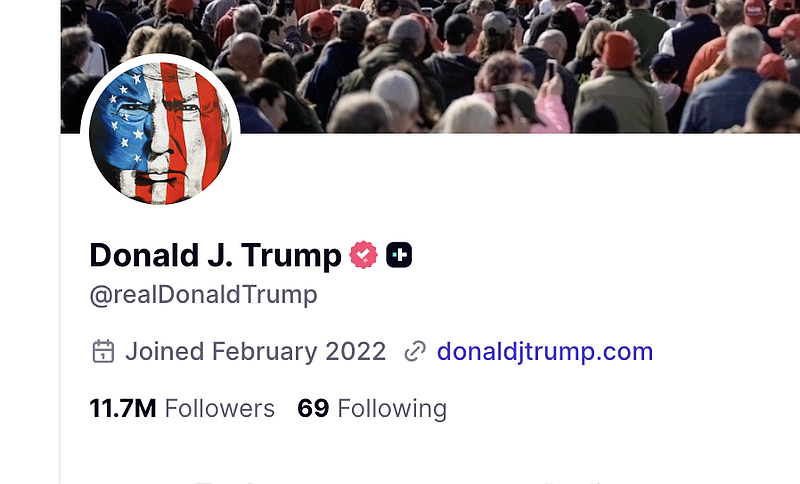800x484 pixels.
Task: Click the raised phone in banner photo
Action: tap(552, 70)
